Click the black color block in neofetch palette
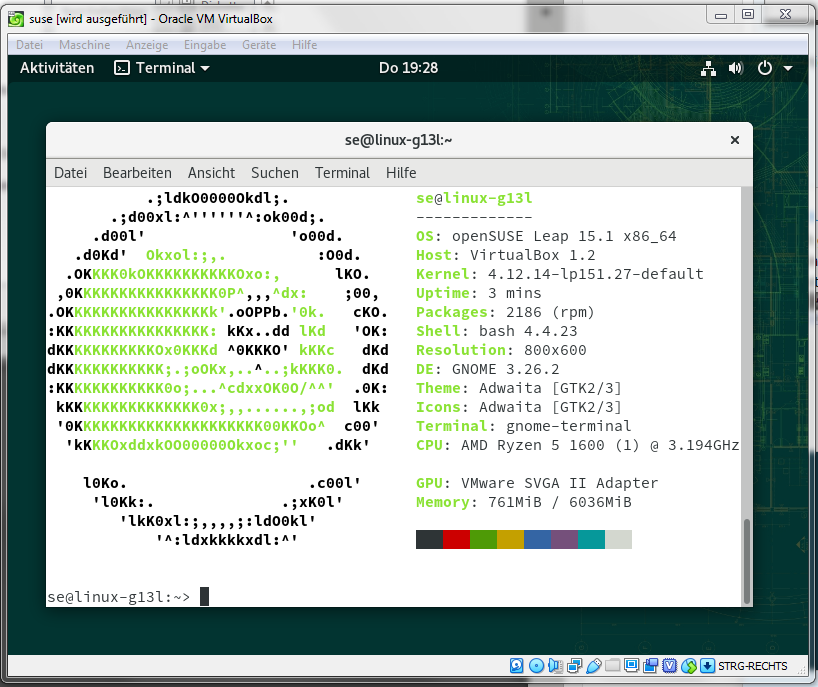The height and width of the screenshot is (687, 818). [429, 539]
